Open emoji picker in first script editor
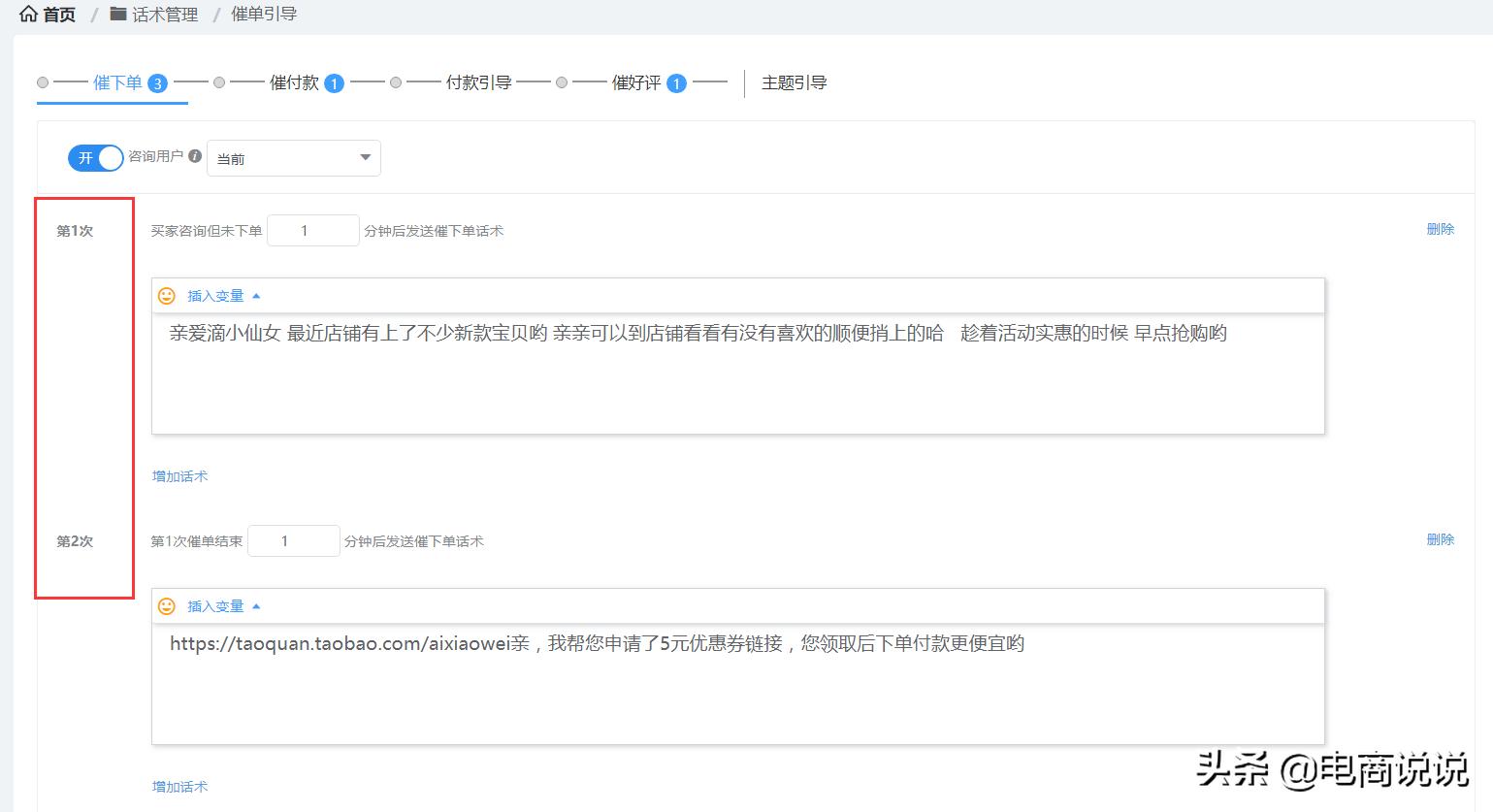The height and width of the screenshot is (812, 1493). pyautogui.click(x=167, y=296)
